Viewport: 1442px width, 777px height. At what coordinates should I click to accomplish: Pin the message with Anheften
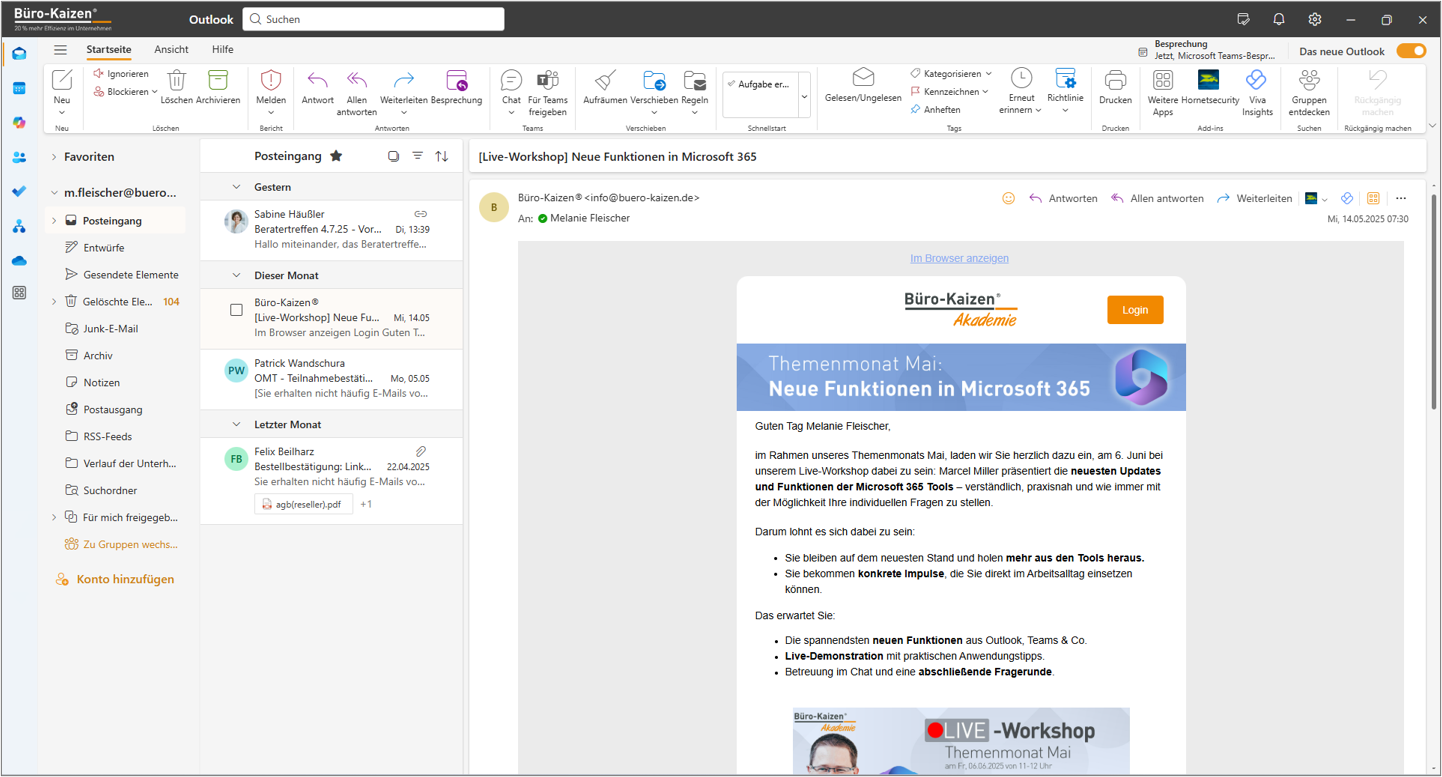936,110
